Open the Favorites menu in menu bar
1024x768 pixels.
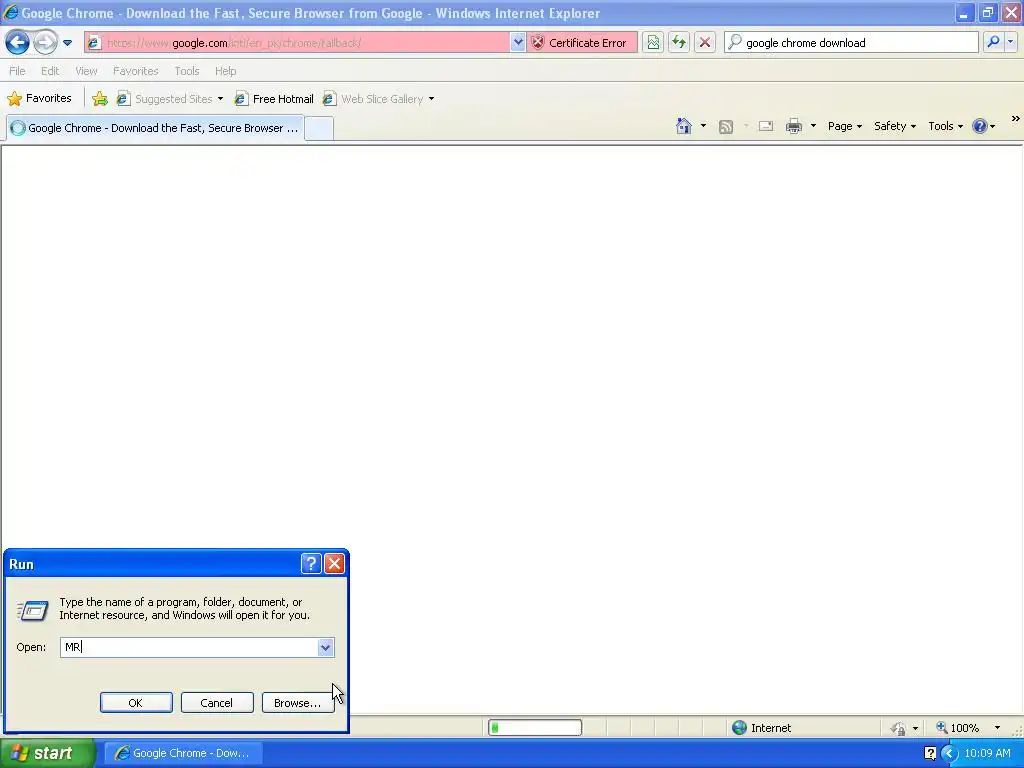[135, 71]
